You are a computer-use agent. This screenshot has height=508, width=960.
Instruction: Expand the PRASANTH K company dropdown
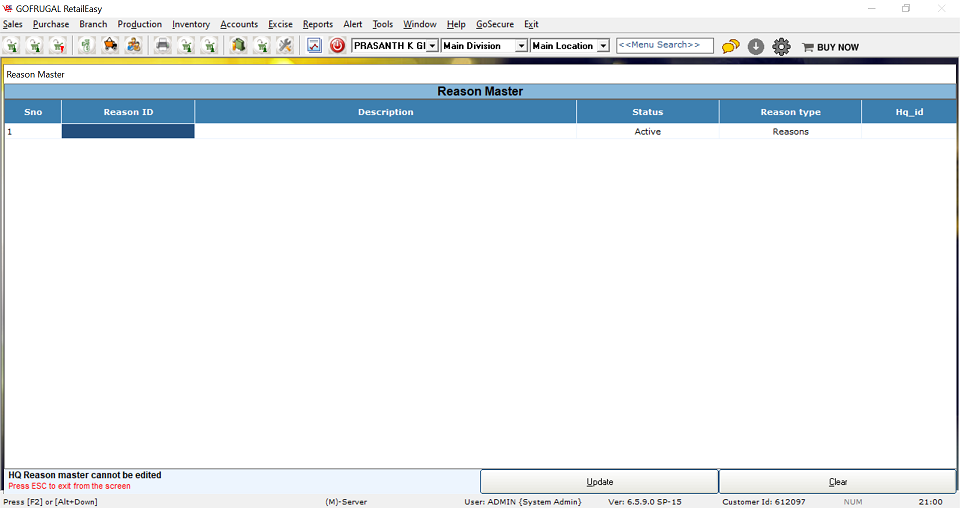432,46
